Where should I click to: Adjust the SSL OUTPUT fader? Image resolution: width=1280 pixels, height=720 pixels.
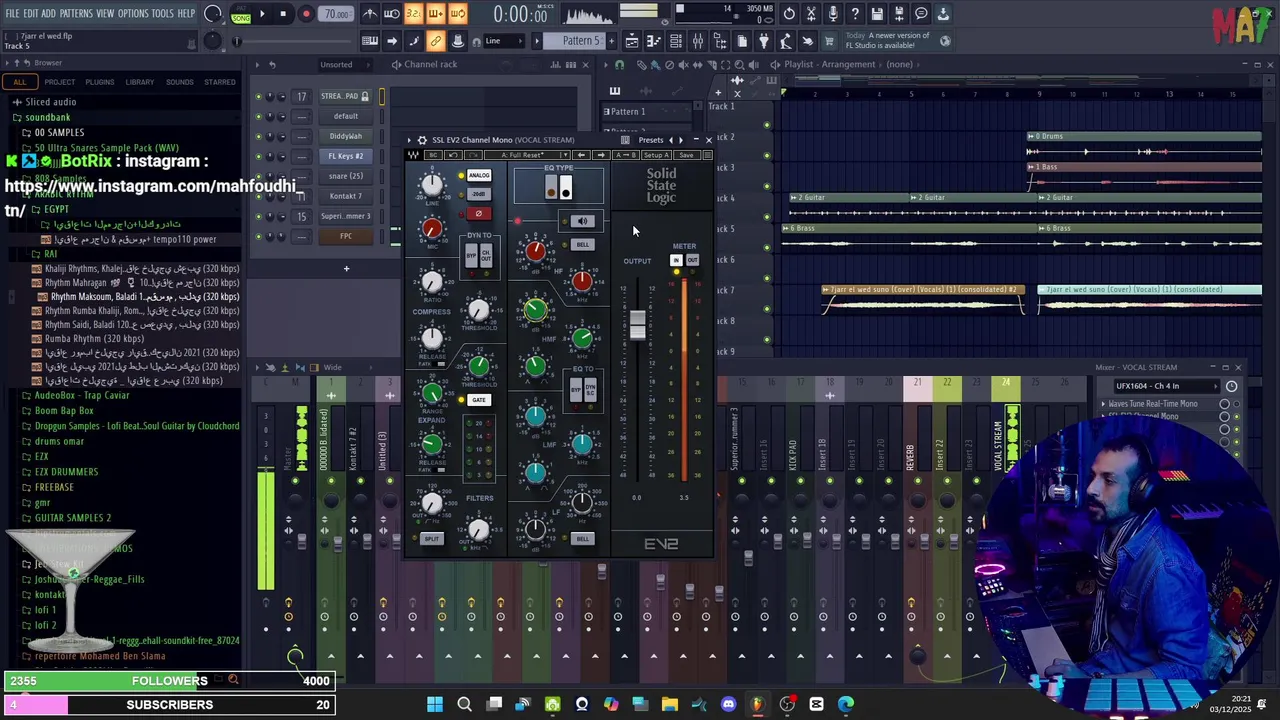tap(637, 325)
